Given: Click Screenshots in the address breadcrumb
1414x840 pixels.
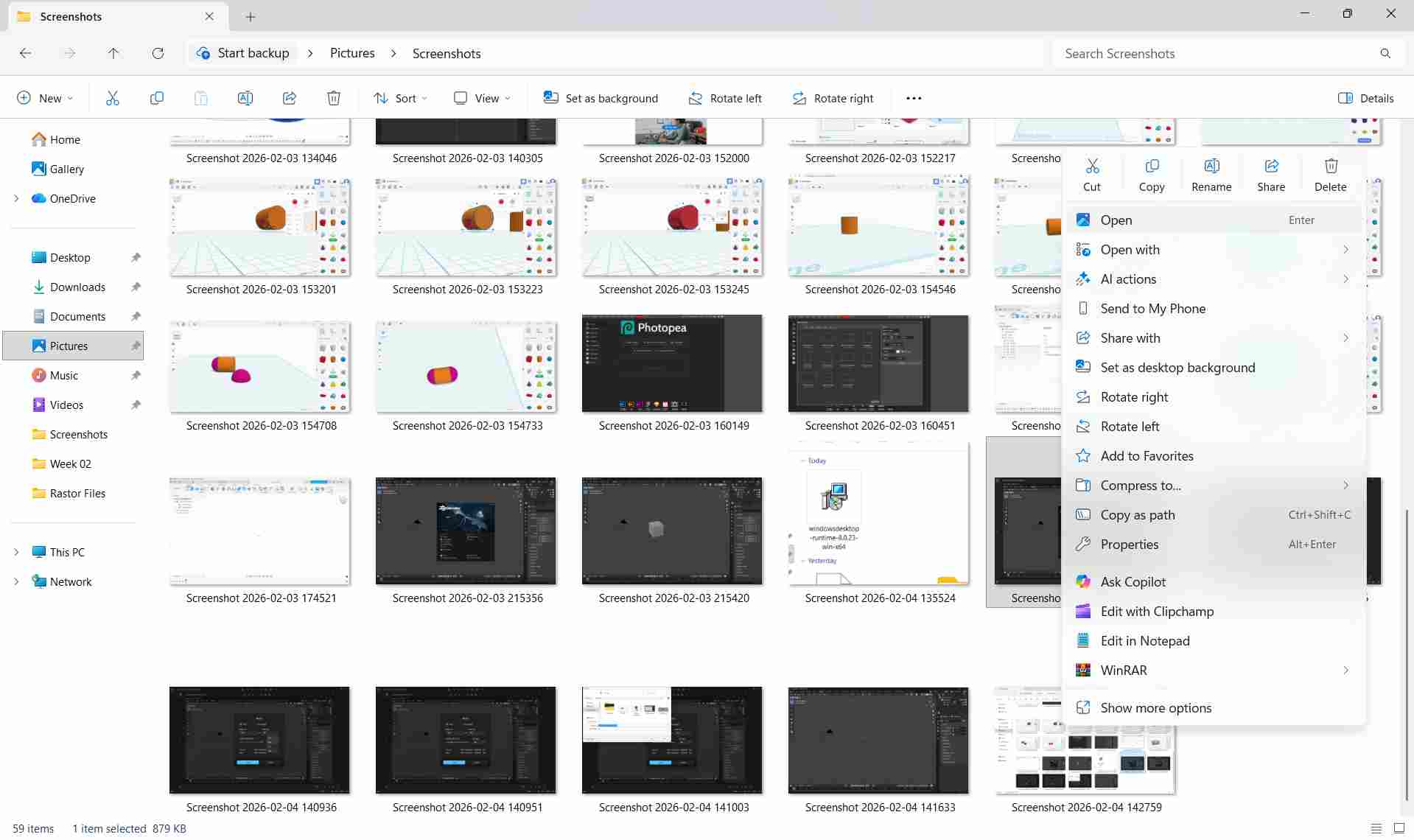Looking at the screenshot, I should click(x=447, y=53).
